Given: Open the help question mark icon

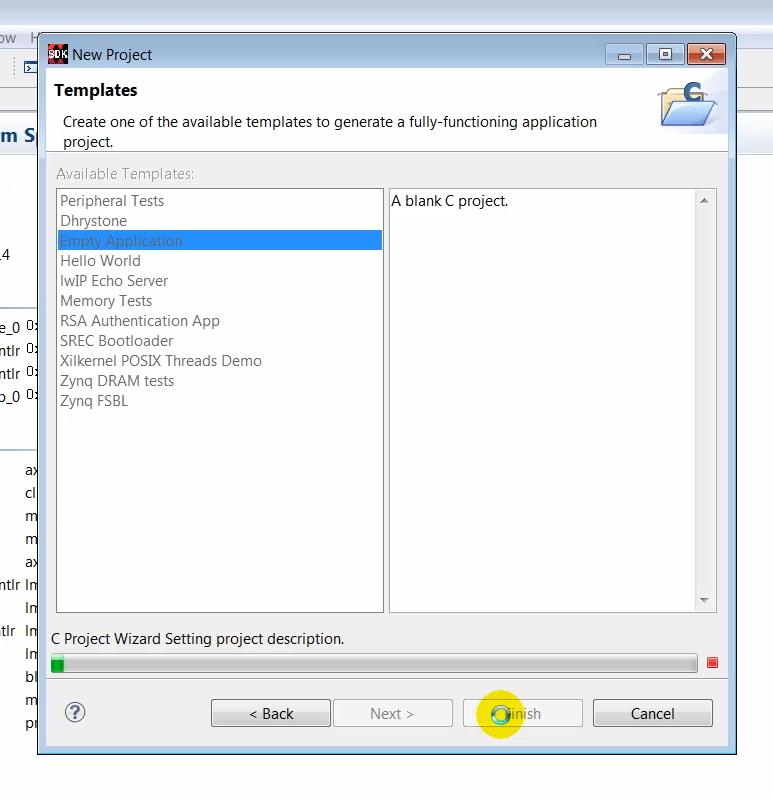Looking at the screenshot, I should pyautogui.click(x=75, y=712).
